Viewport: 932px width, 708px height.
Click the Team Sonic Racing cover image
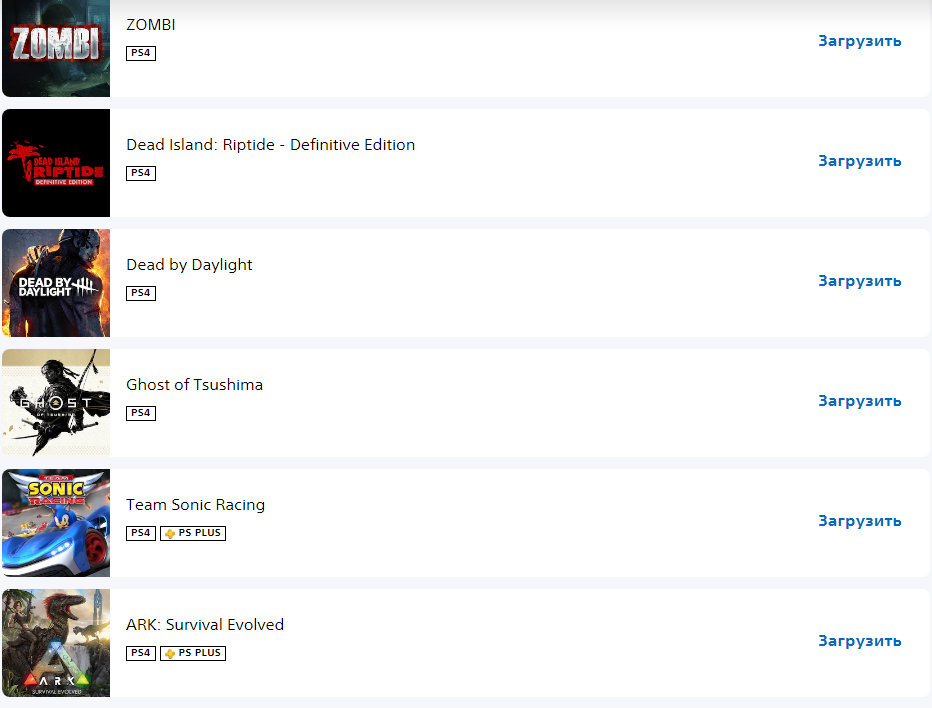[56, 523]
